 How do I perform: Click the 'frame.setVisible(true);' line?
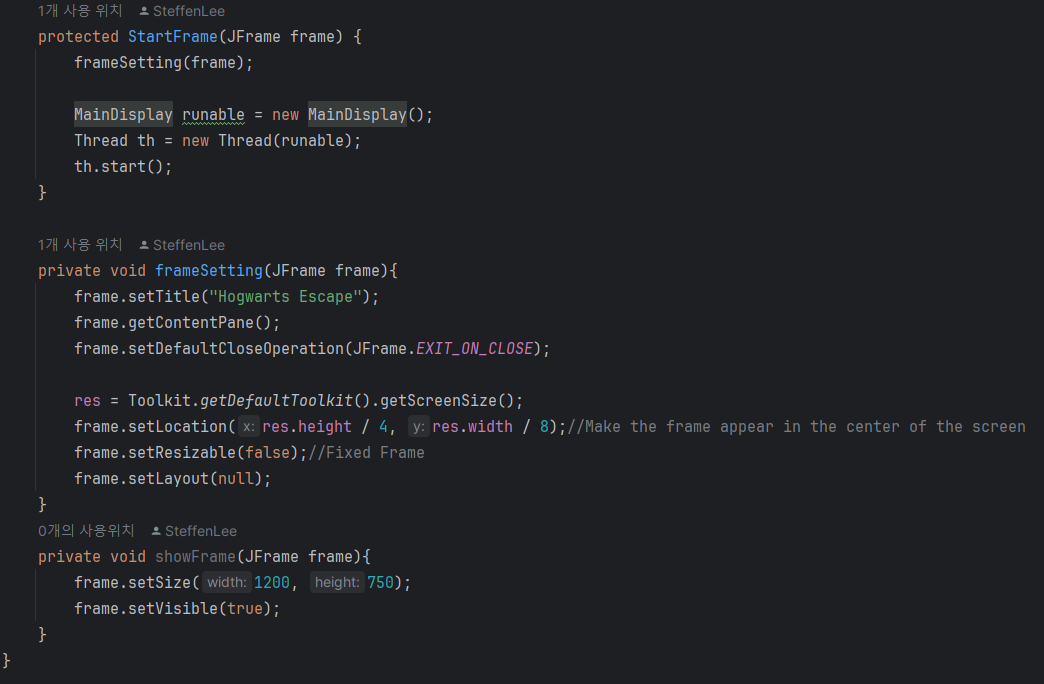(177, 608)
